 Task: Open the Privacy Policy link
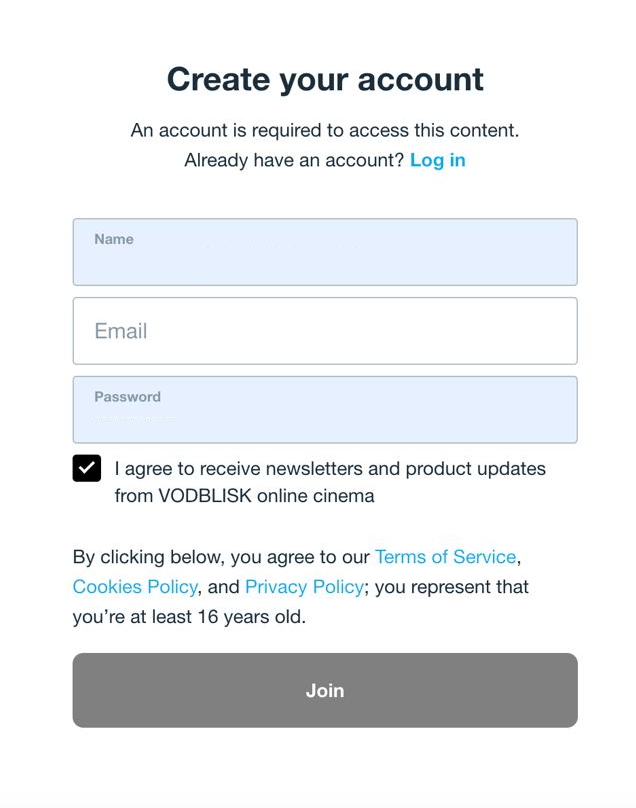point(304,587)
